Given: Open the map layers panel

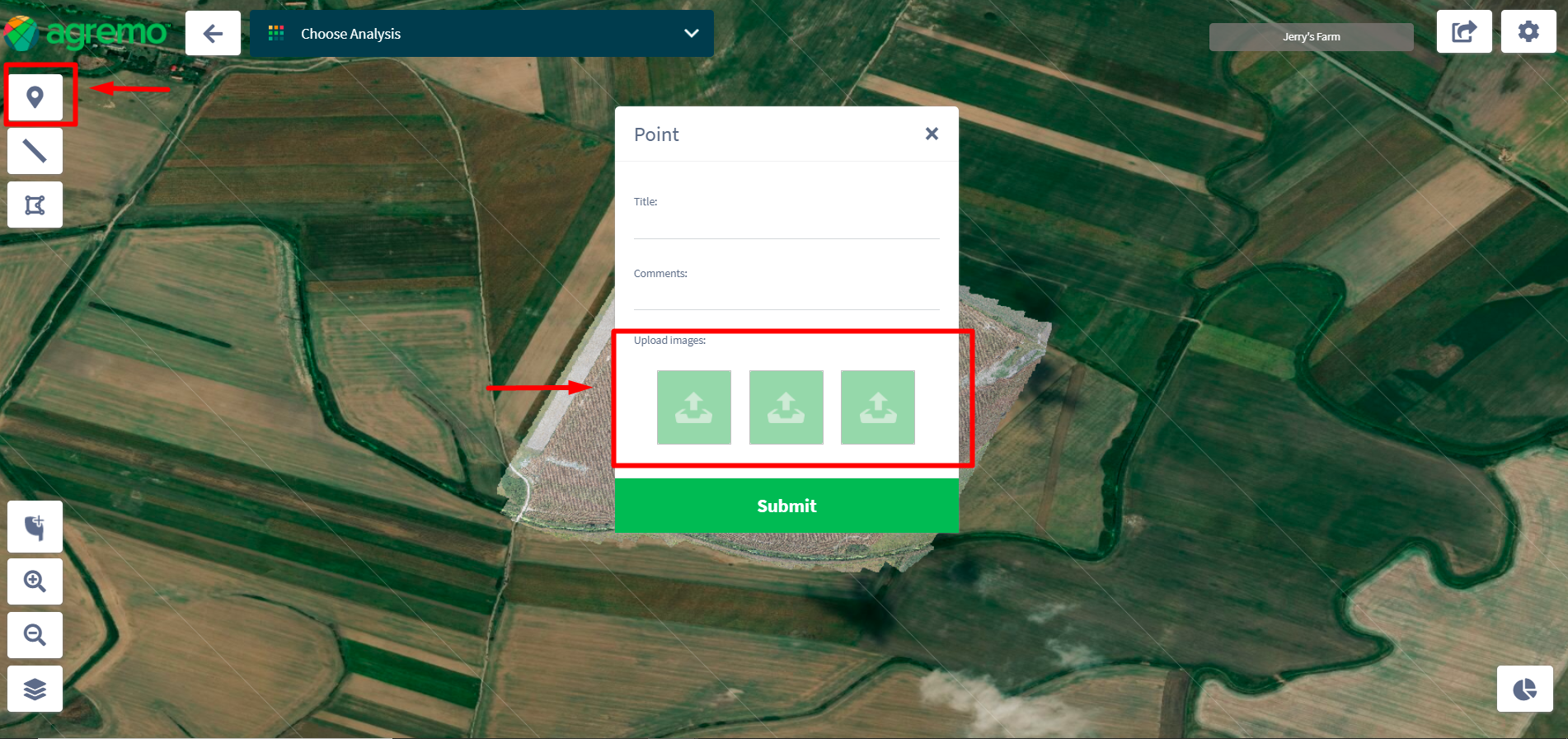Looking at the screenshot, I should 35,689.
